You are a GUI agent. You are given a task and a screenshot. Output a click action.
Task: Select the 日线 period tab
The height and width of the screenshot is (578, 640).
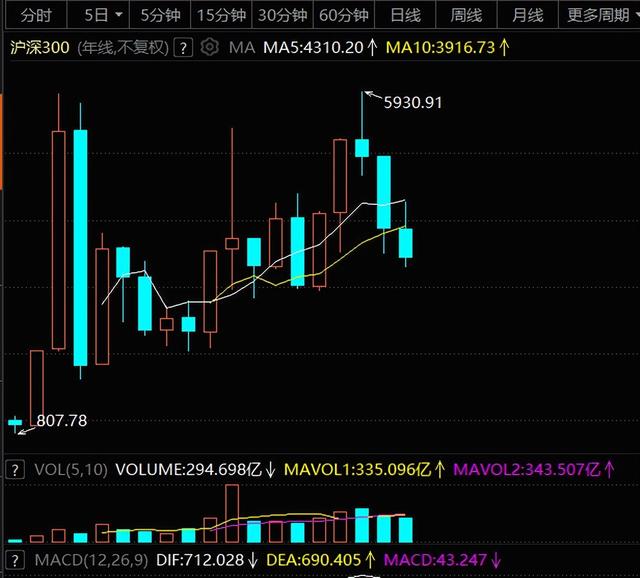pos(405,15)
